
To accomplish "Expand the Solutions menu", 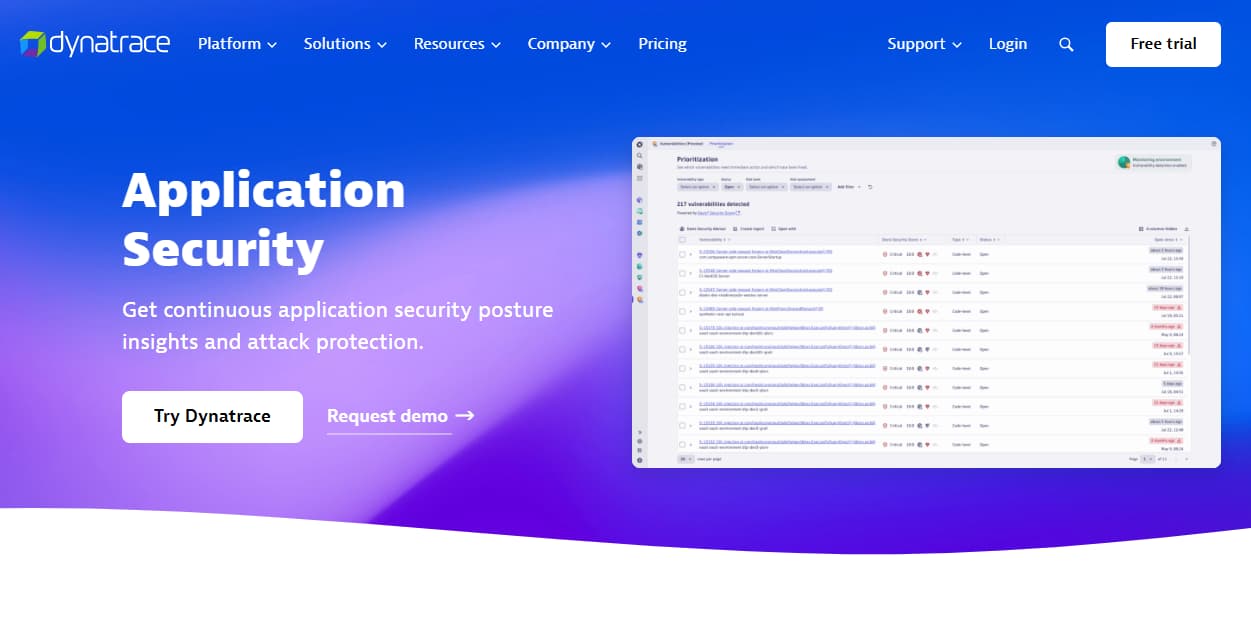I will tap(346, 44).
